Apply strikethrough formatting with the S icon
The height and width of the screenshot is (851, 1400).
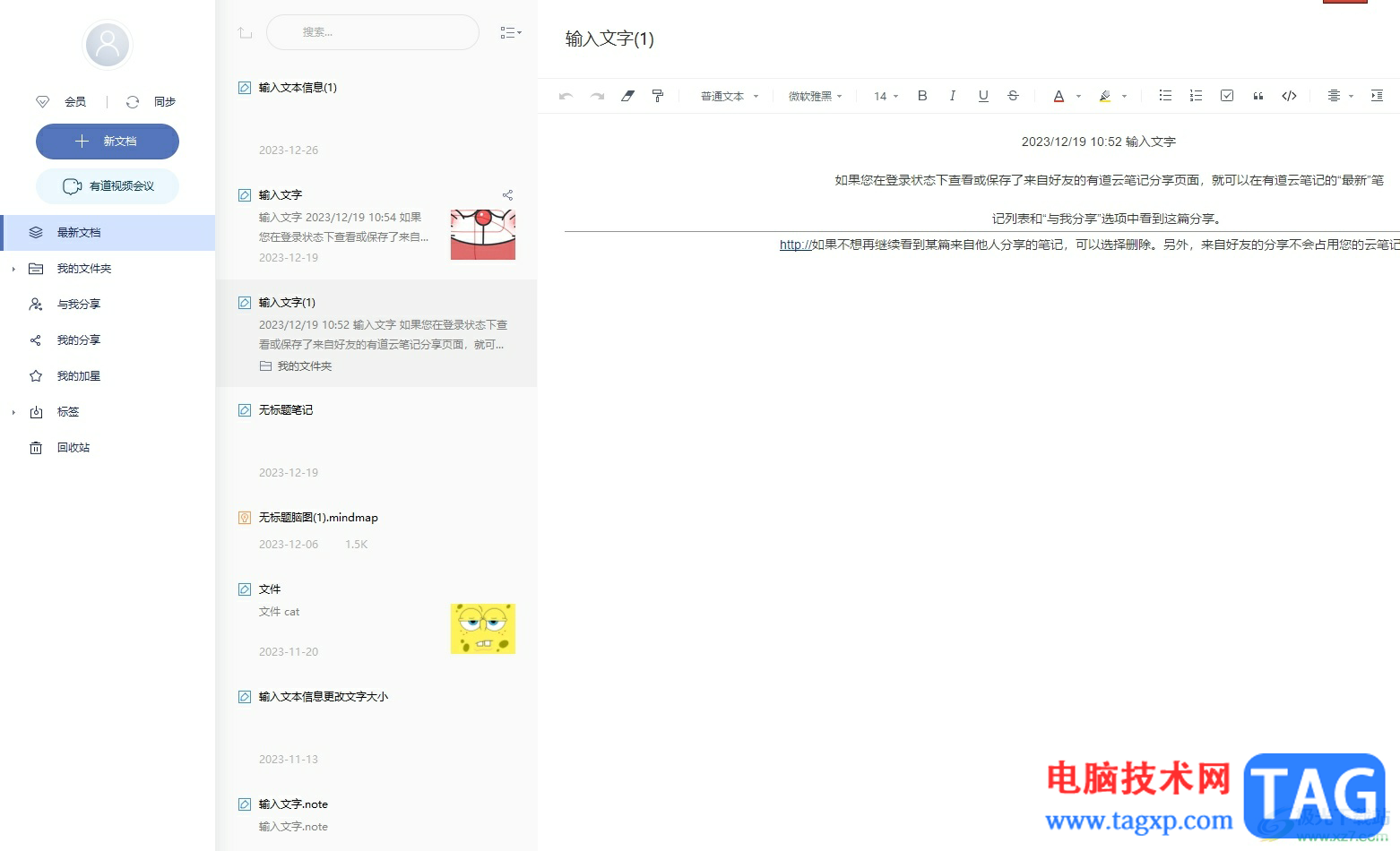point(1013,96)
